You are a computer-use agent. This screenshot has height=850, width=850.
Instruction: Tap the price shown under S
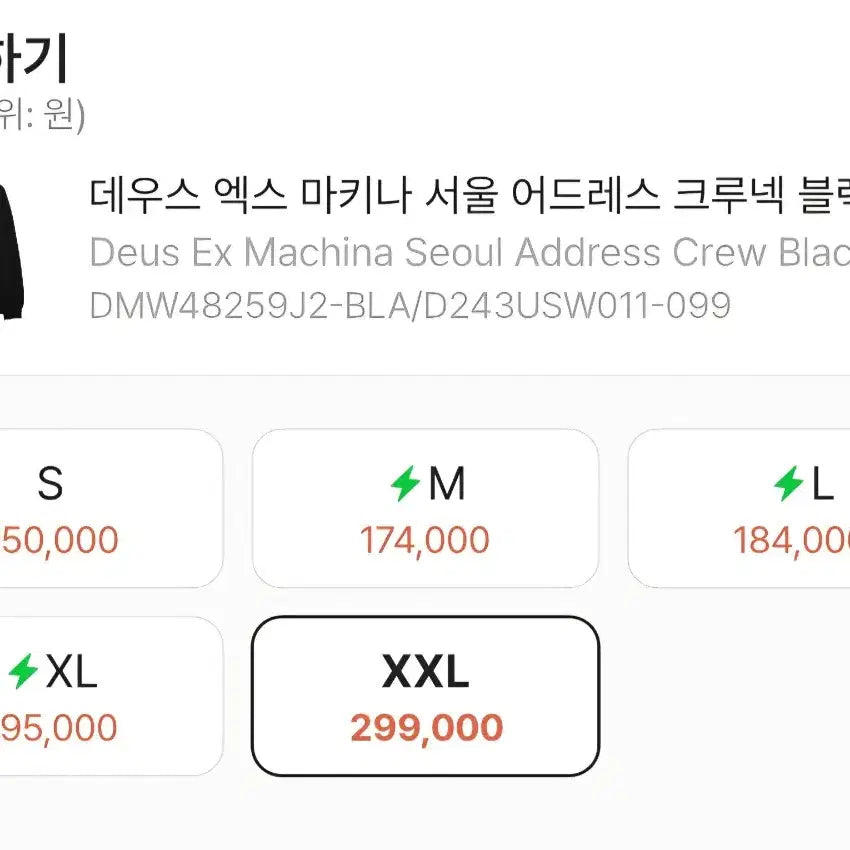click(x=60, y=541)
